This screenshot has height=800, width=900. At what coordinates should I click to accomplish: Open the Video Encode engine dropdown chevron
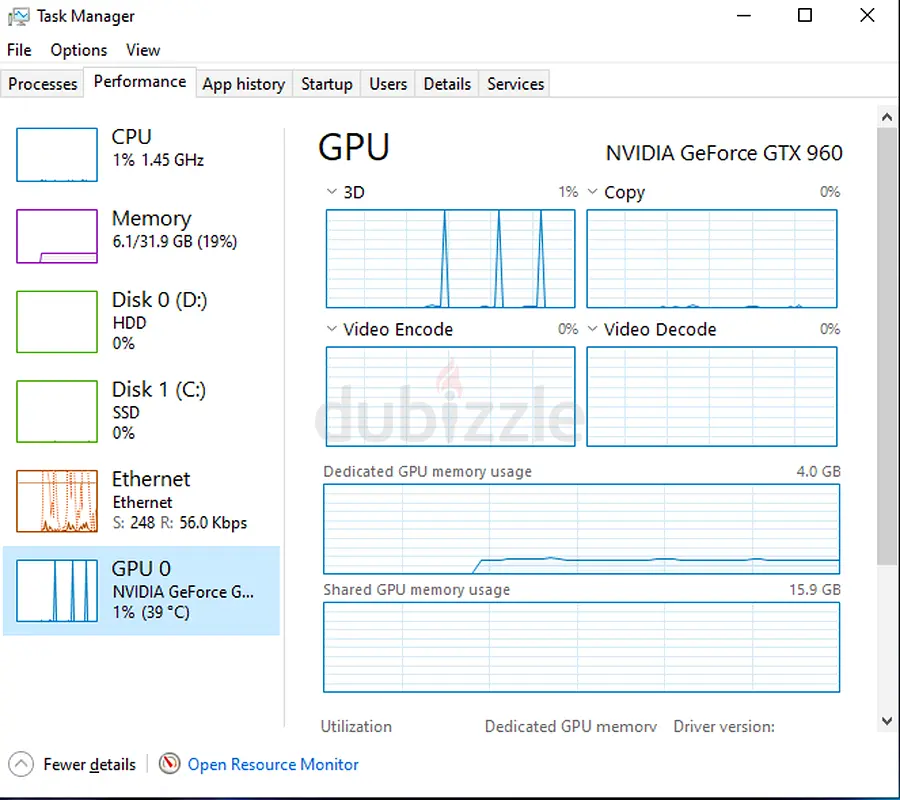click(x=331, y=328)
